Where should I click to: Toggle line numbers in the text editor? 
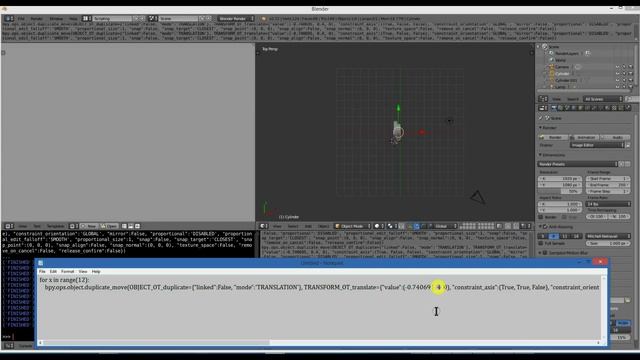(x=124, y=226)
